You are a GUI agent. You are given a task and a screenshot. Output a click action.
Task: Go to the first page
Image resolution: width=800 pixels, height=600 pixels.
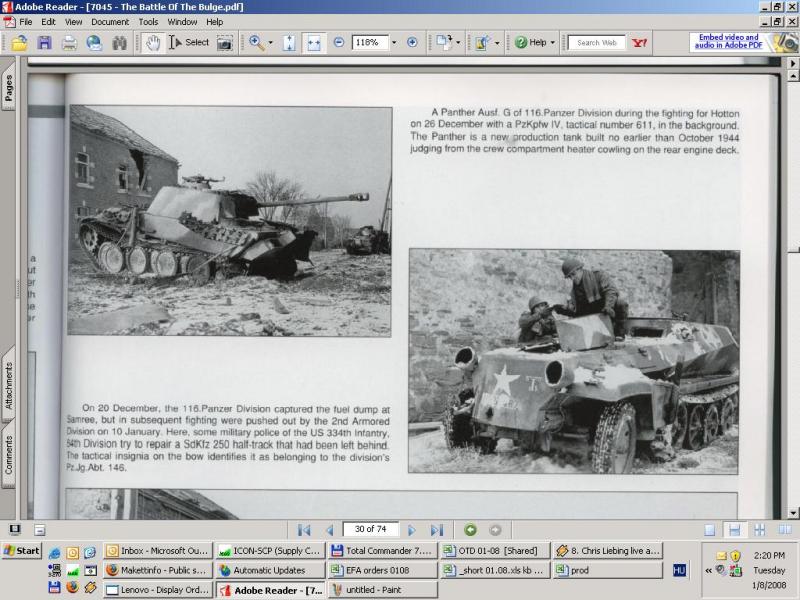click(304, 530)
